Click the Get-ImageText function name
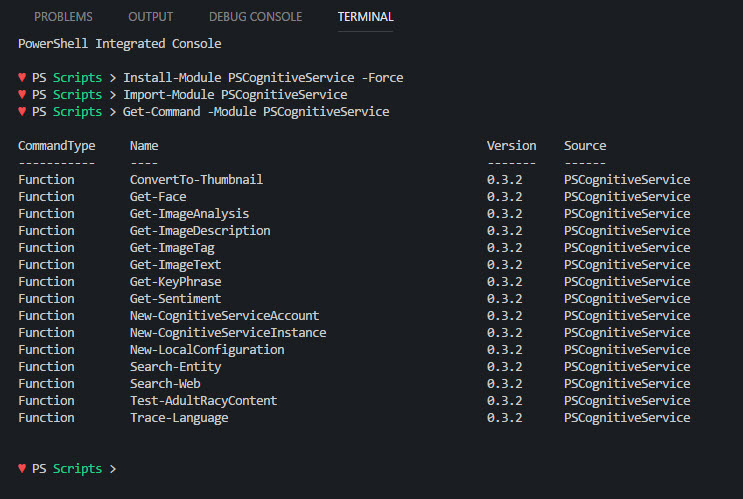Screen dimensions: 743x499 click(175, 265)
